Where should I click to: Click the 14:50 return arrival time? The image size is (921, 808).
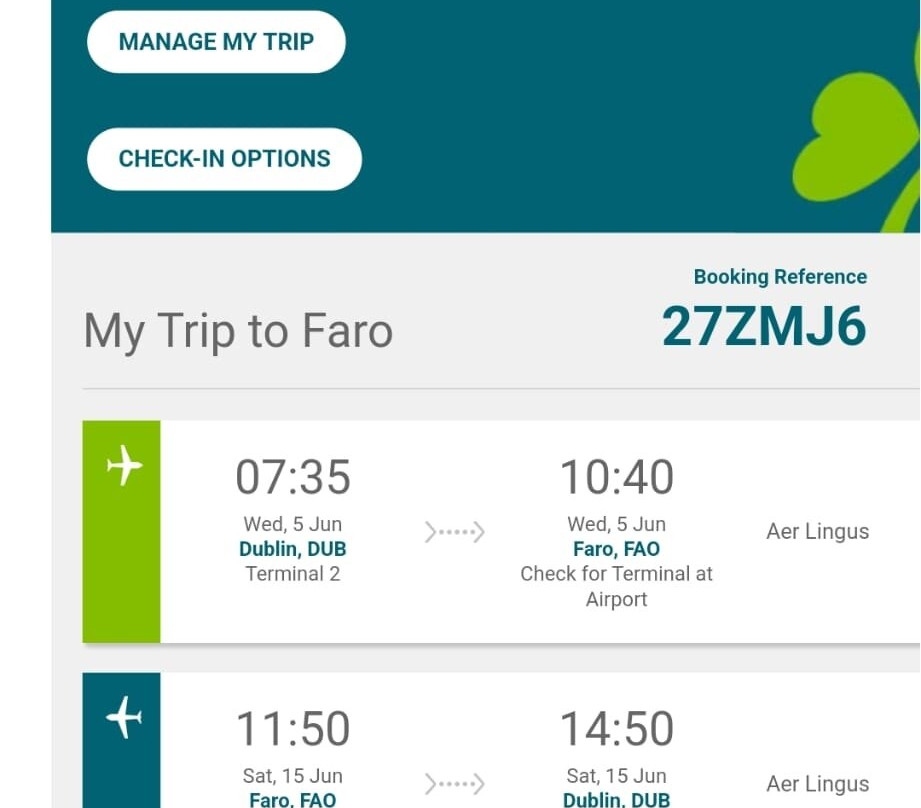pyautogui.click(x=616, y=730)
